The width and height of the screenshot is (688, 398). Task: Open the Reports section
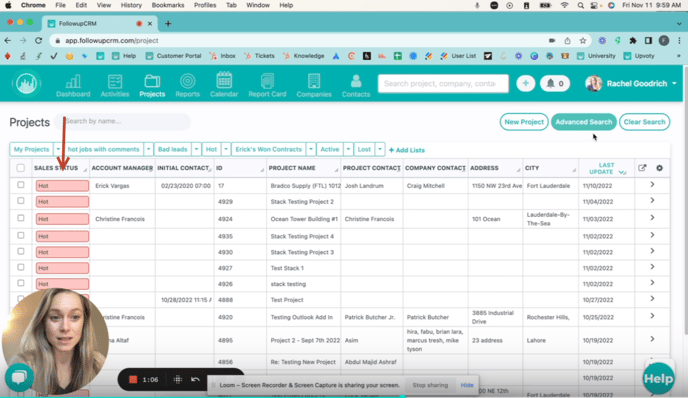(x=187, y=85)
